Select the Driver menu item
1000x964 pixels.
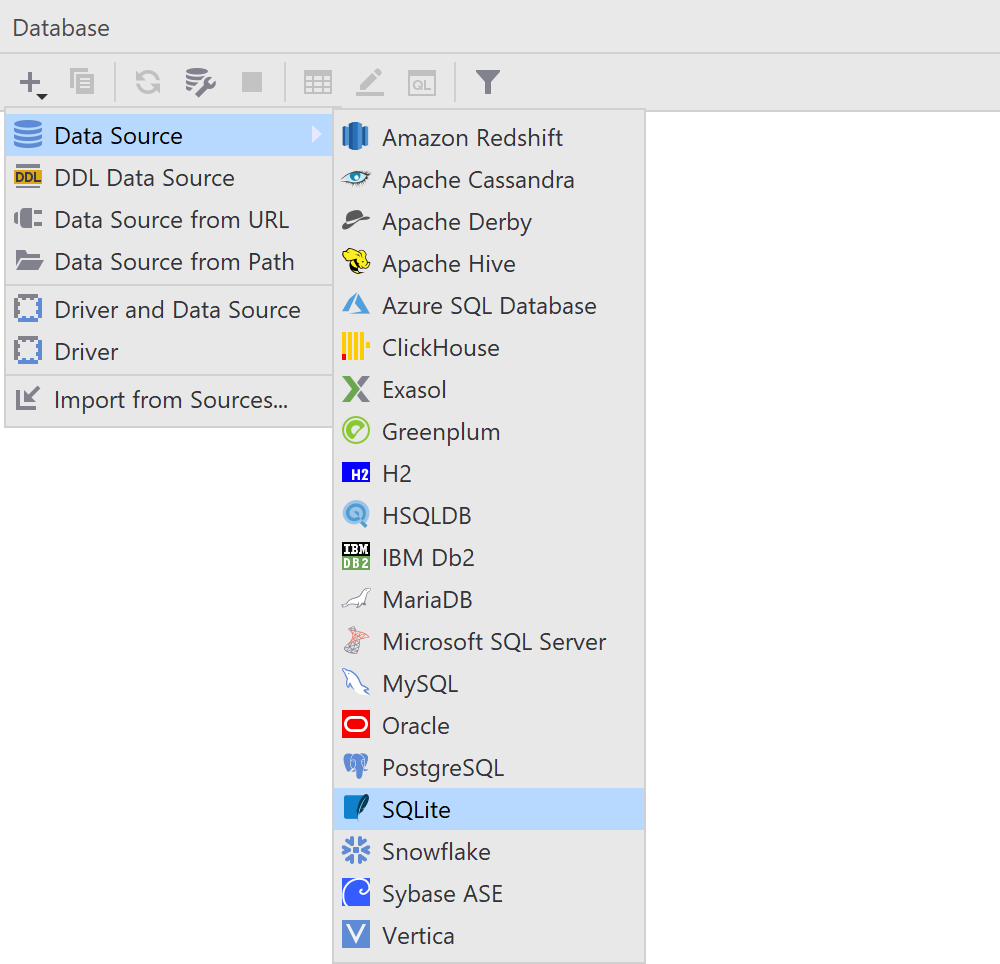(169, 351)
